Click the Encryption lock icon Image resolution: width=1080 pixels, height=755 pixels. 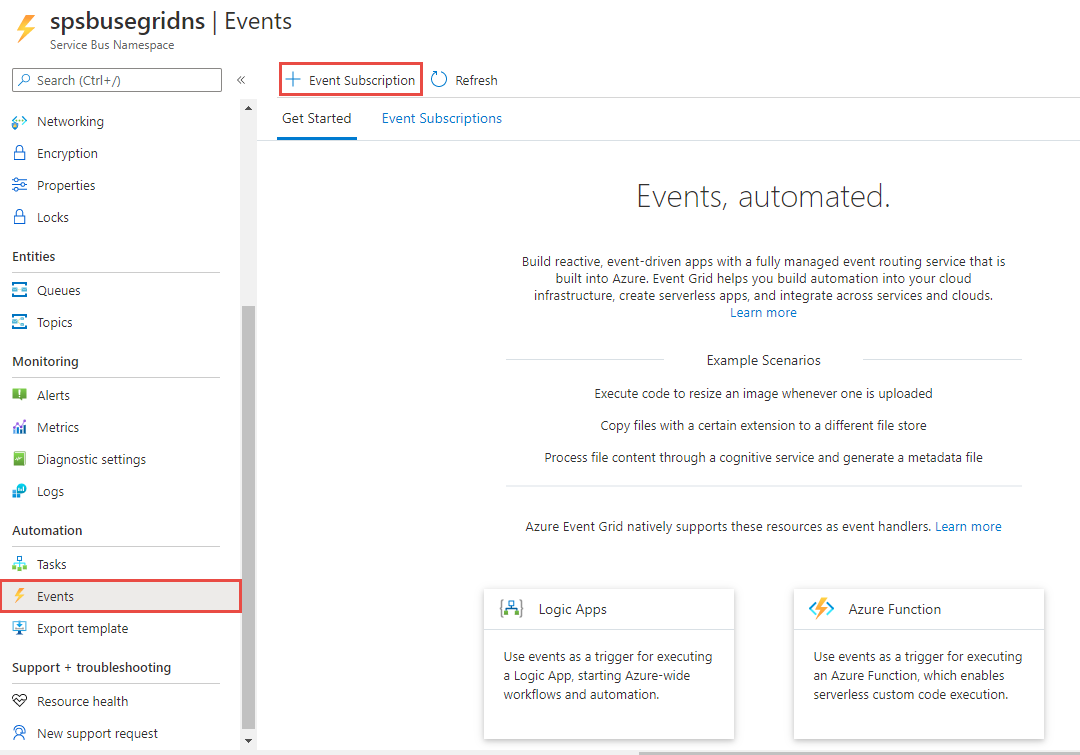pos(19,154)
